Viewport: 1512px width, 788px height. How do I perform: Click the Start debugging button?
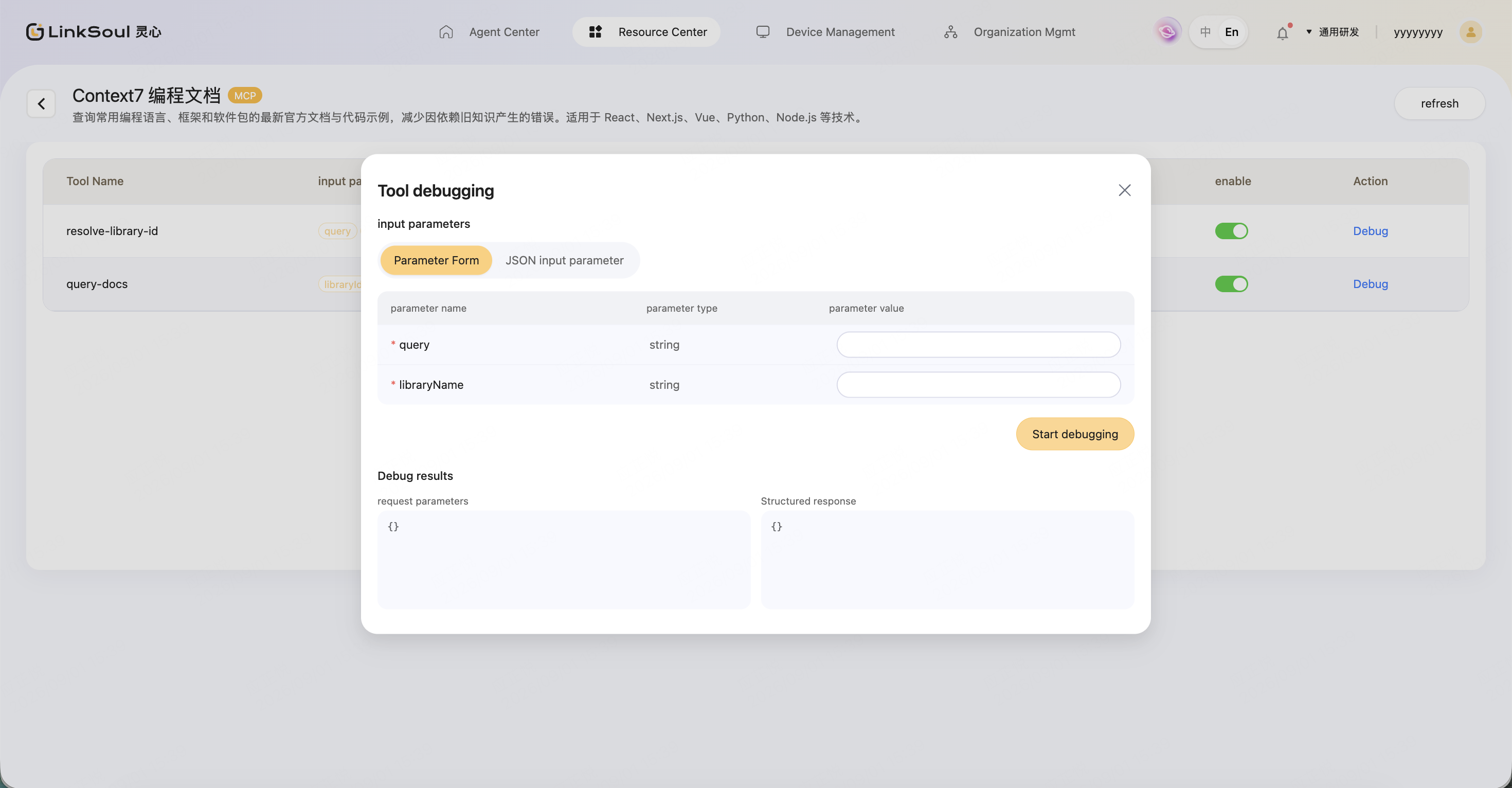(1075, 434)
